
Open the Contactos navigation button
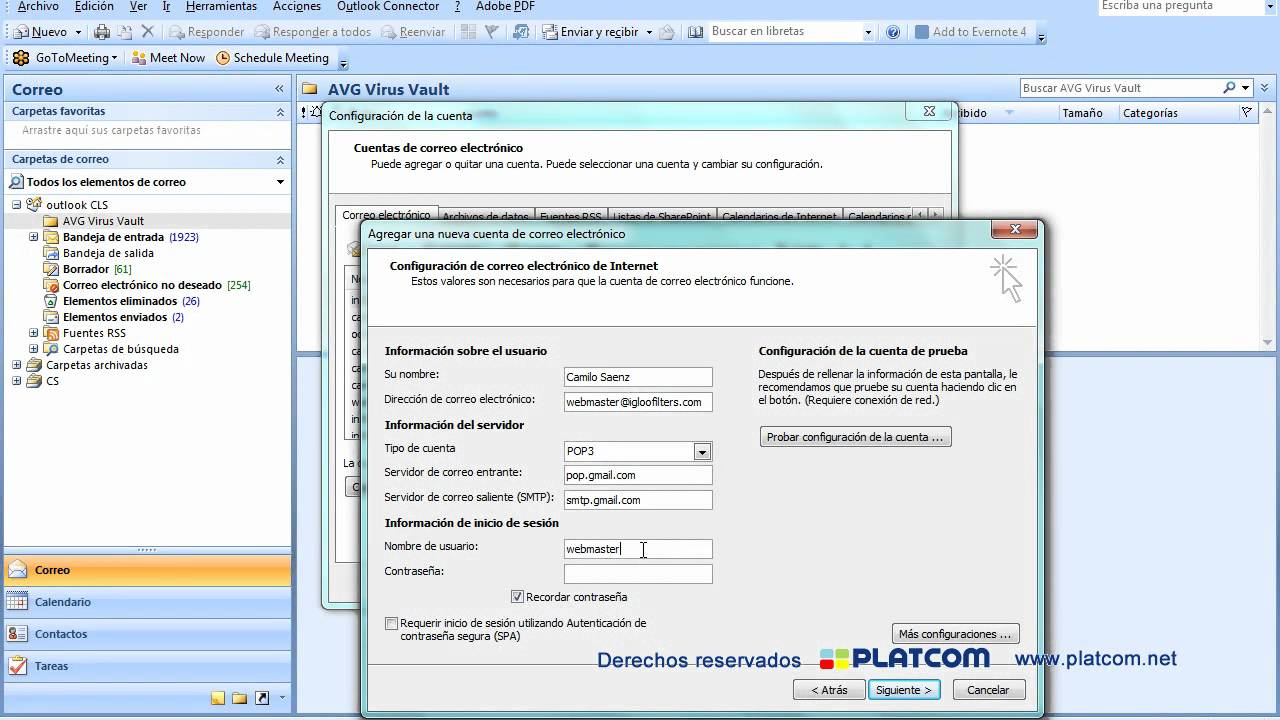pyautogui.click(x=148, y=634)
